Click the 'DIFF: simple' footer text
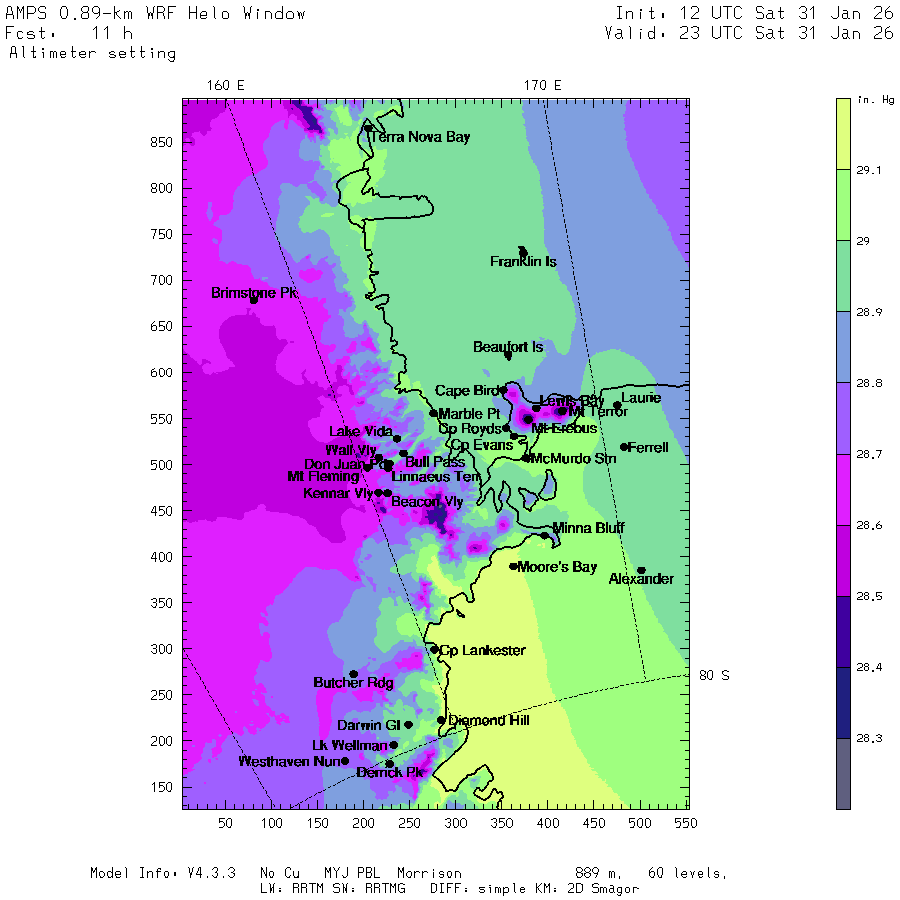The height and width of the screenshot is (900, 900). (x=476, y=889)
